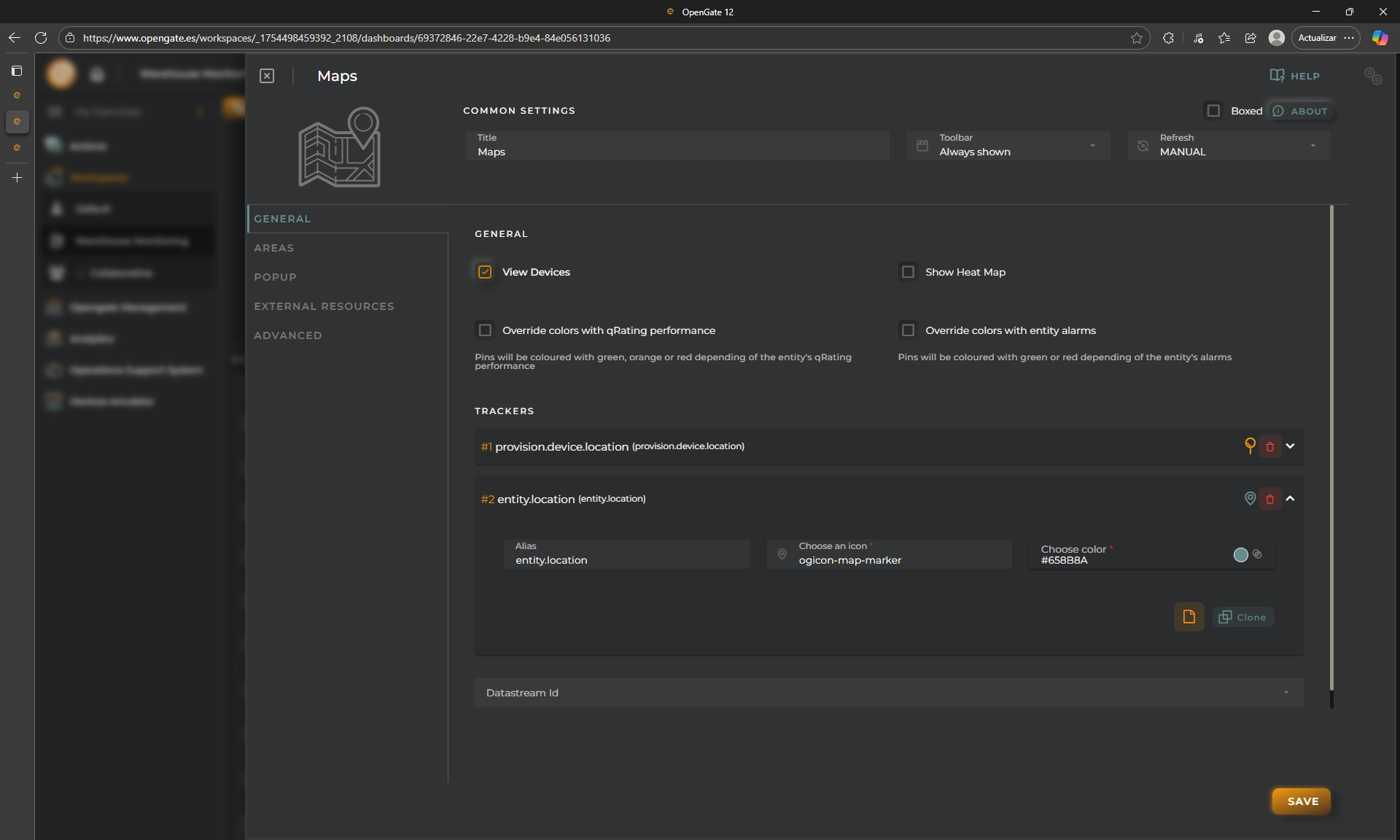This screenshot has height=840, width=1400.
Task: Open the External Resources tab
Action: [x=324, y=306]
